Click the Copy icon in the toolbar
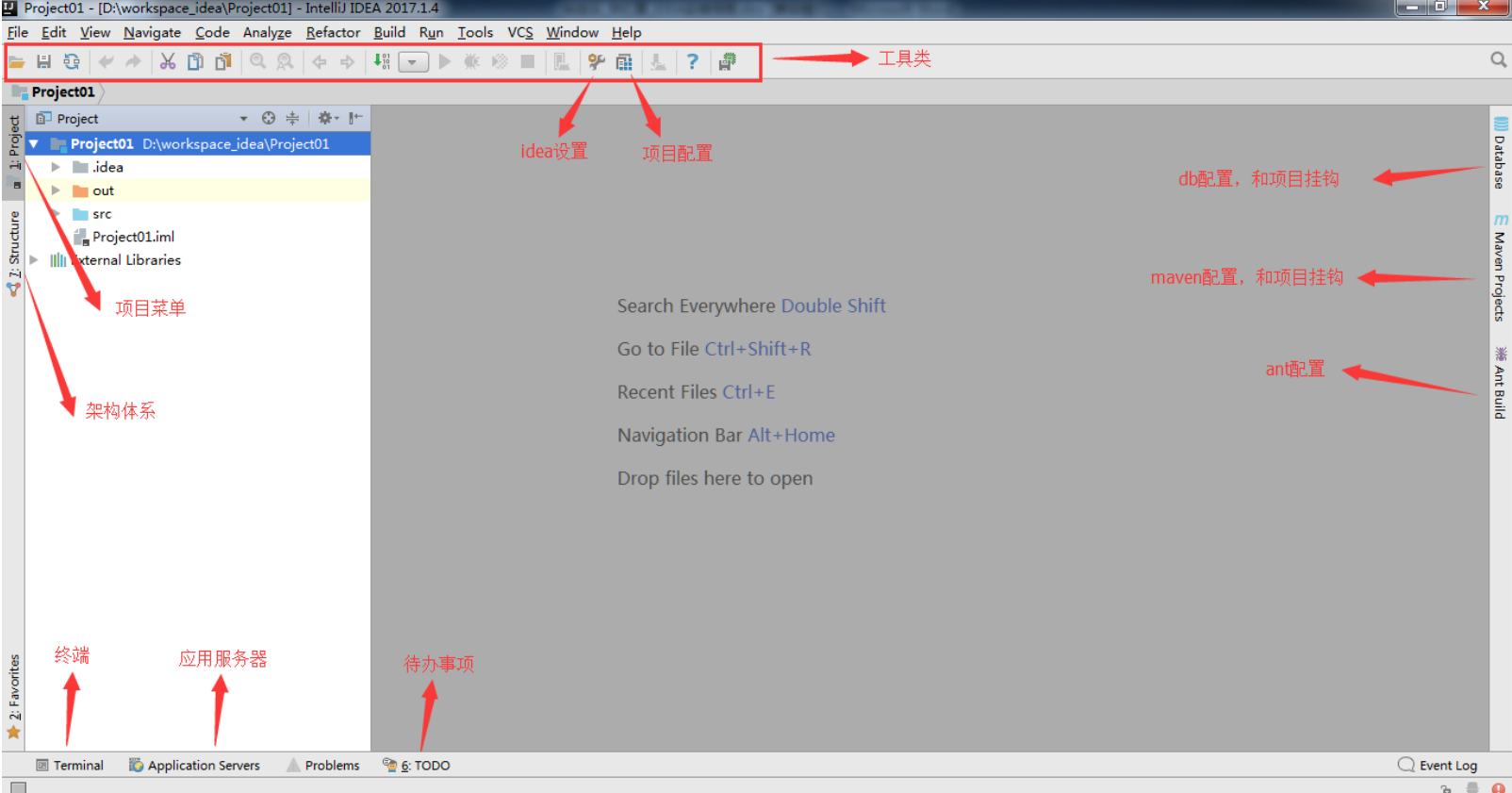The height and width of the screenshot is (793, 1512). (x=195, y=62)
